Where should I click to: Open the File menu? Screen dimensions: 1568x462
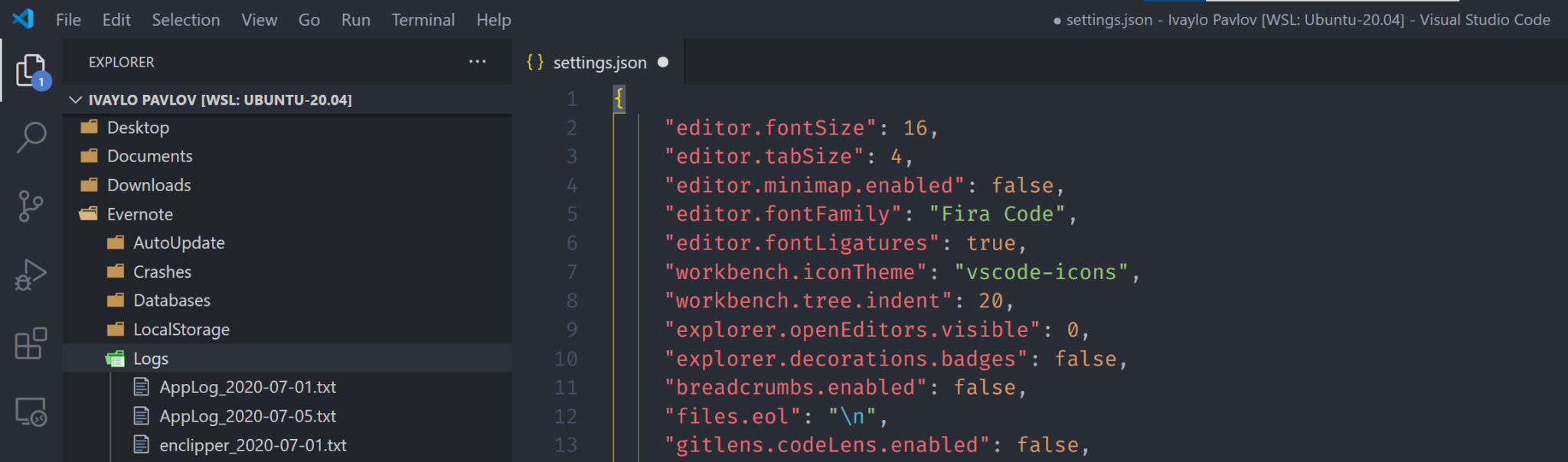click(x=68, y=20)
